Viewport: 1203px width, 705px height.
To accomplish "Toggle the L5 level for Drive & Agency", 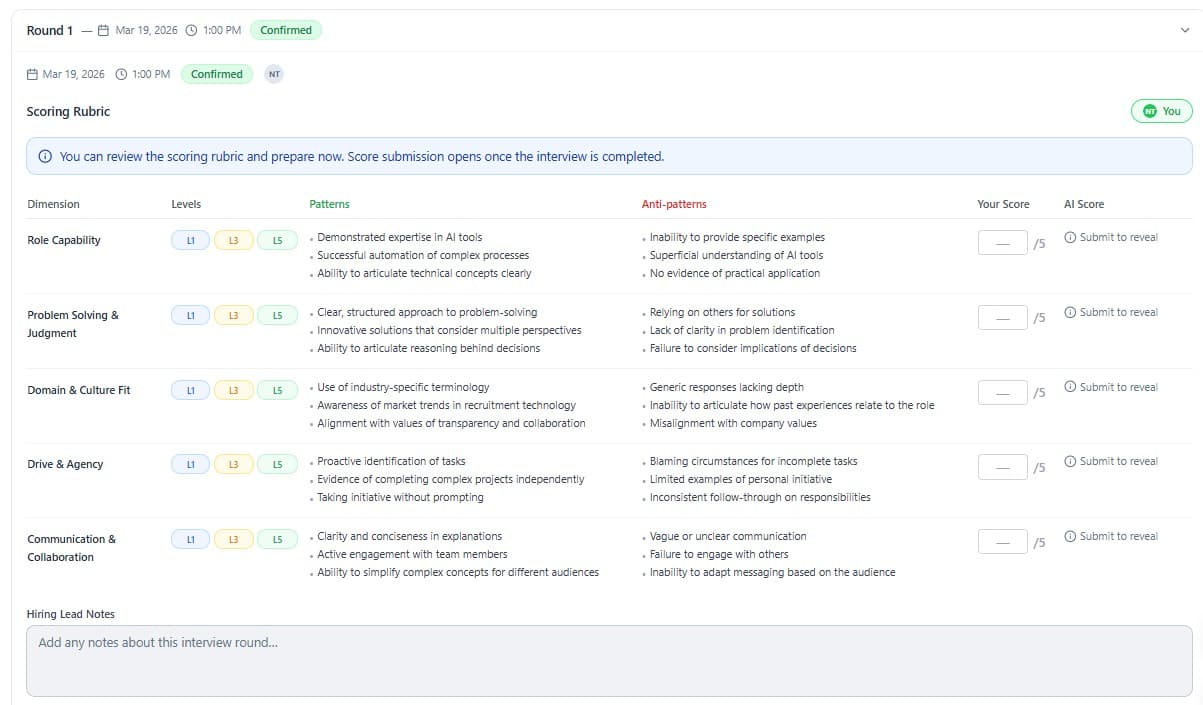I will point(277,464).
